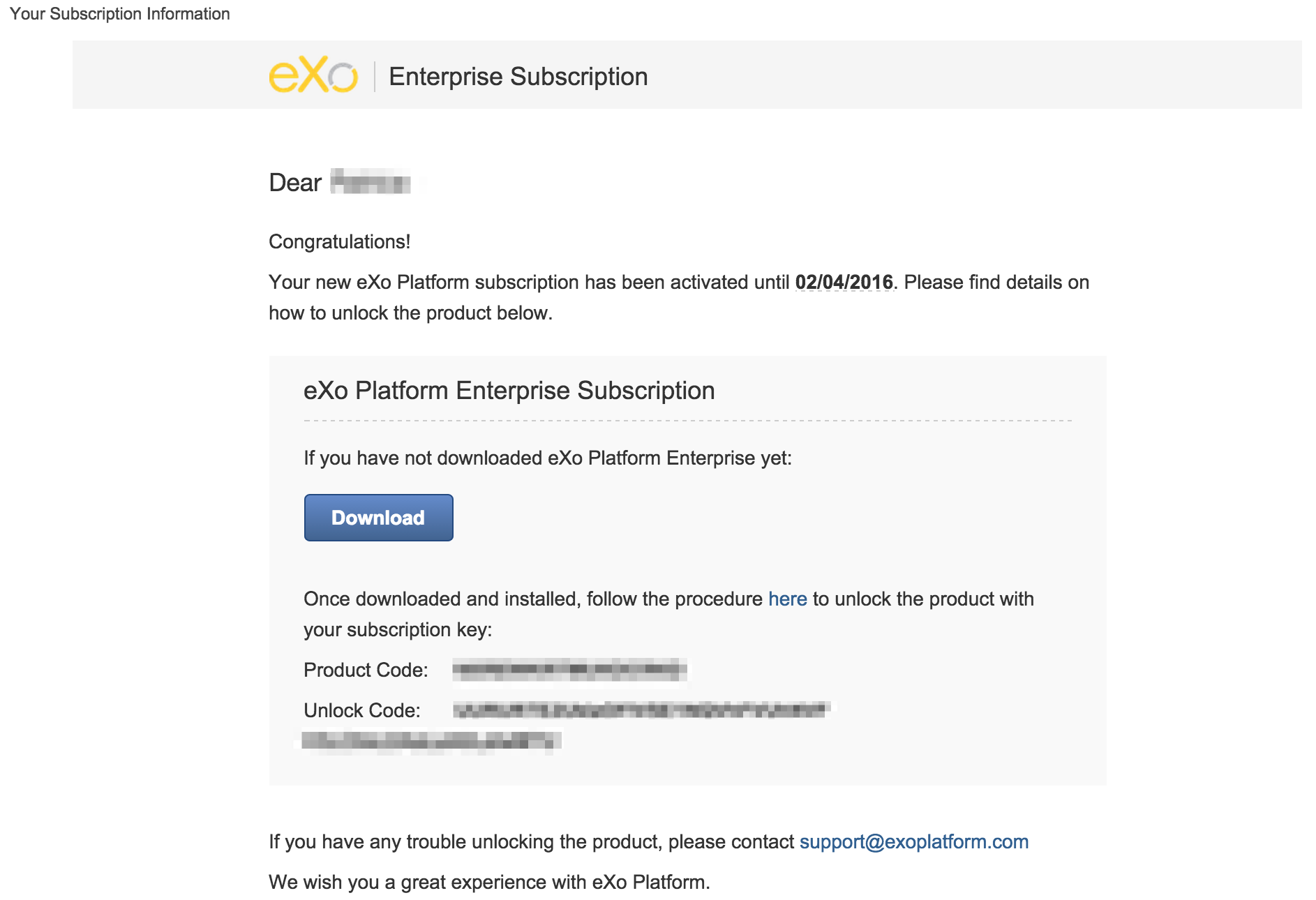Click the 'Product Code:' label
This screenshot has width=1316, height=900.
coord(366,670)
